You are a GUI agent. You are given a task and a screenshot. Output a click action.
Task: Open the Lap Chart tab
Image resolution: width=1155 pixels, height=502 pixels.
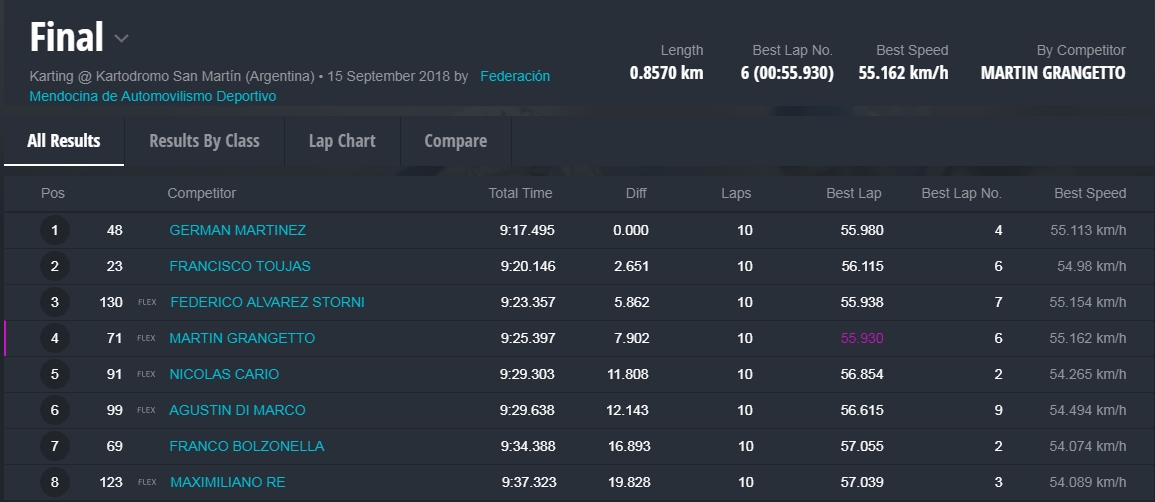[x=342, y=141]
